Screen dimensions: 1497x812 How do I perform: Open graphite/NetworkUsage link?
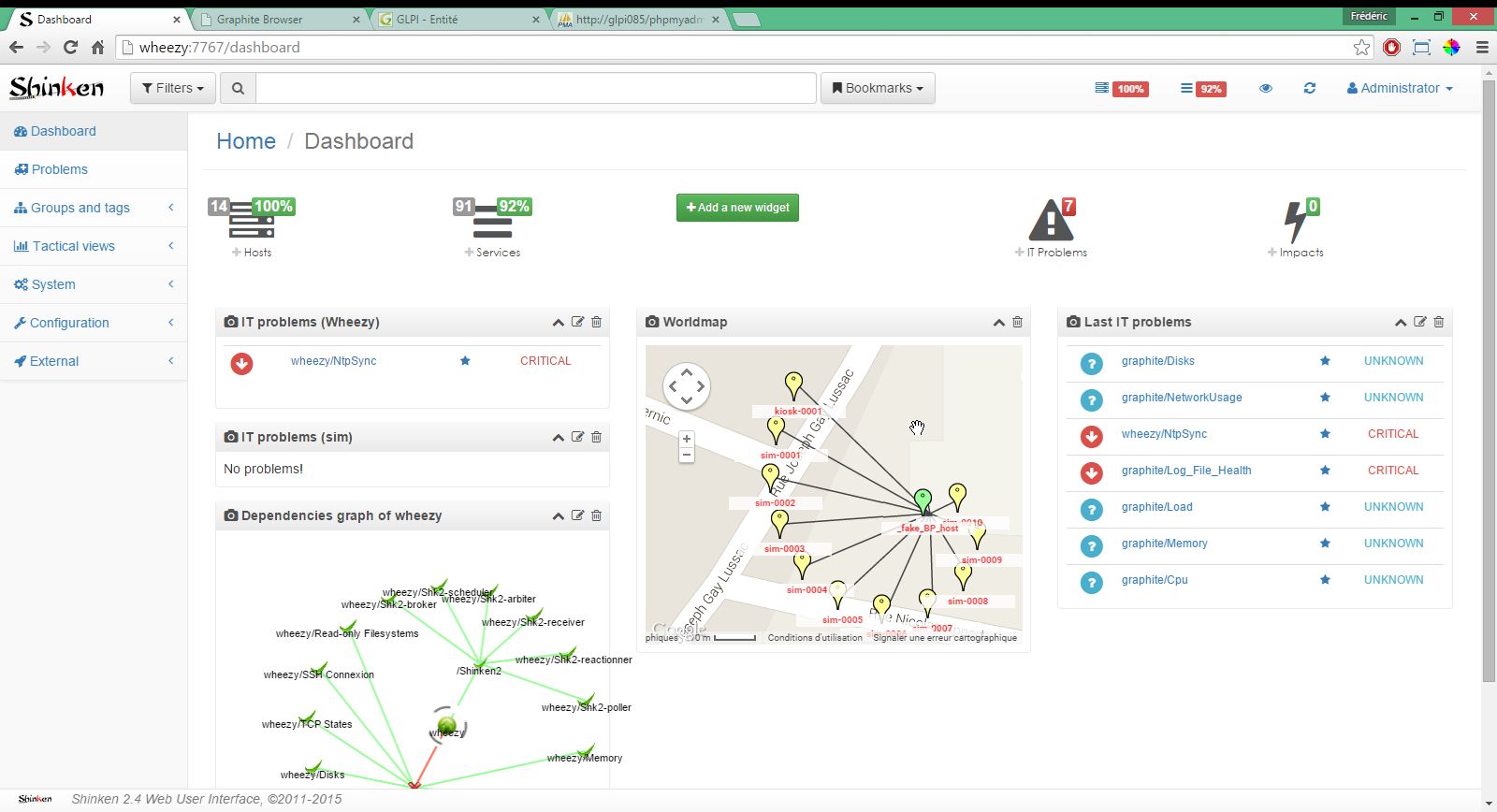click(1182, 398)
